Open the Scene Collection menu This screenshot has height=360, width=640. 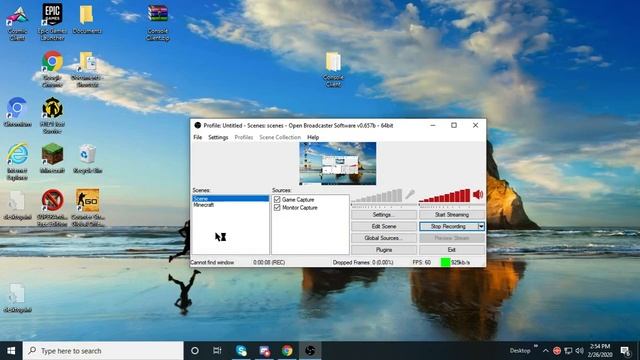coord(280,137)
